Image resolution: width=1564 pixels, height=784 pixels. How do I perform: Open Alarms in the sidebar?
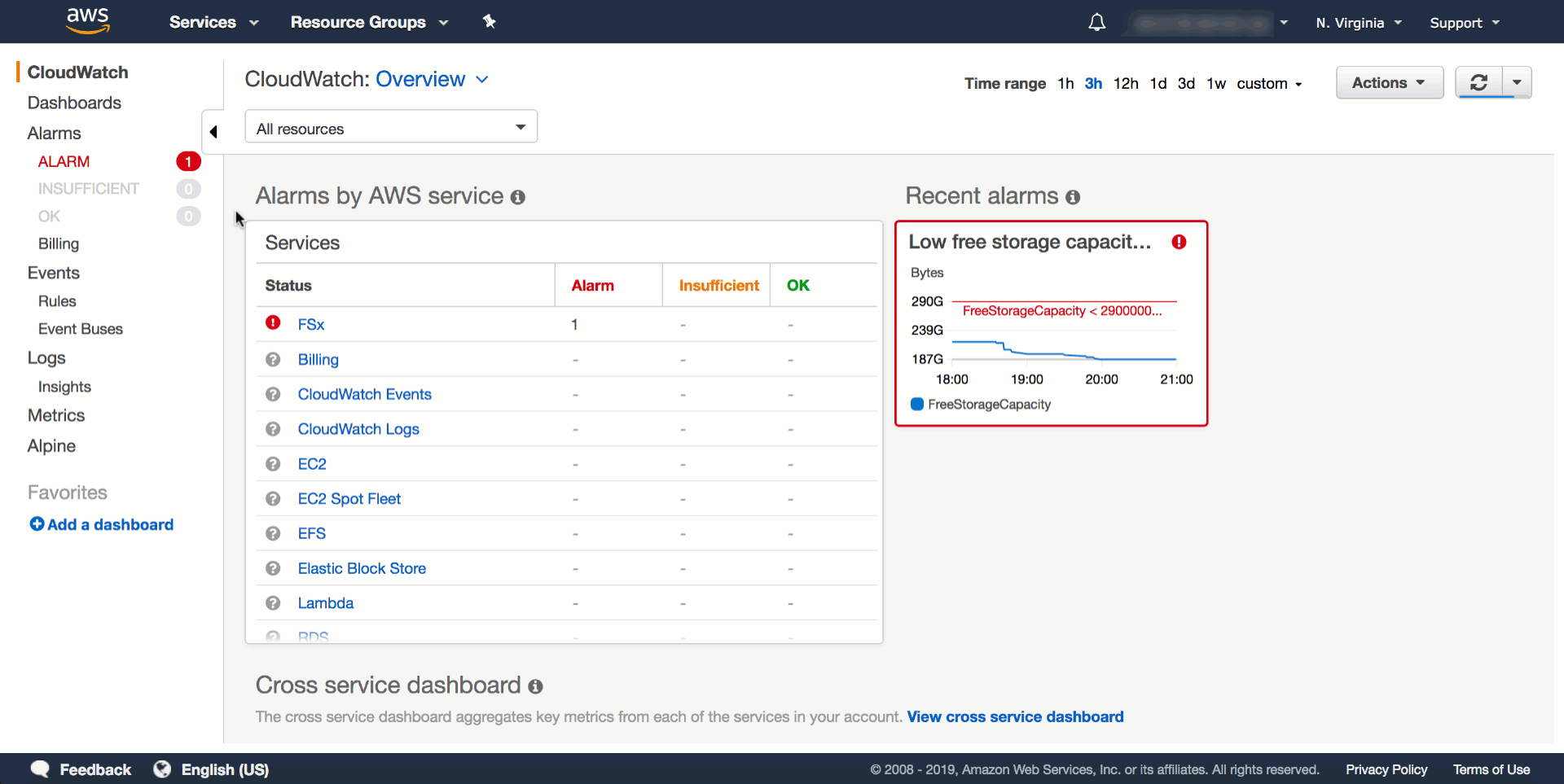tap(54, 134)
